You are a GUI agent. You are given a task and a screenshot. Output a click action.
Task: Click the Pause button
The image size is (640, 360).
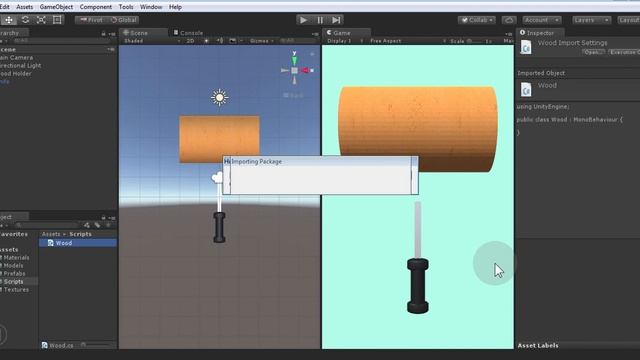[320, 20]
